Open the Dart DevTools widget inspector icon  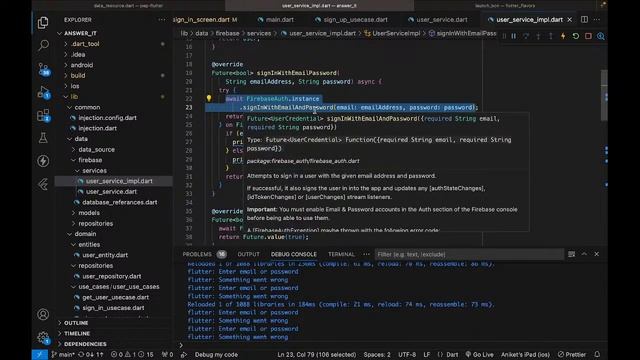point(601,36)
